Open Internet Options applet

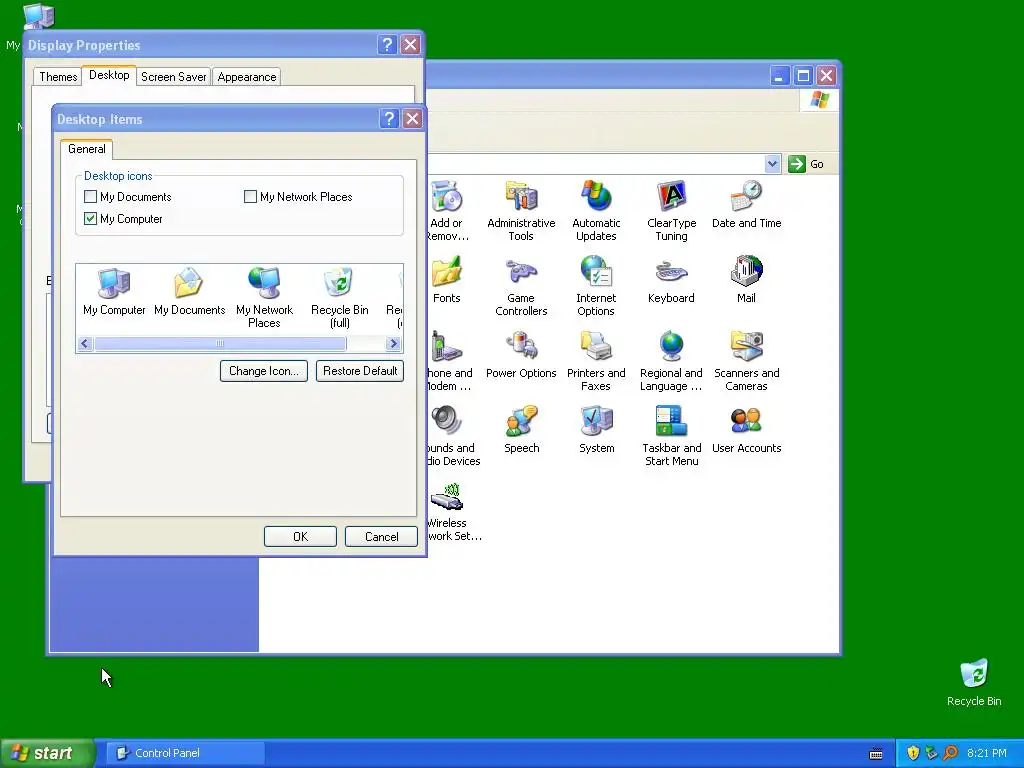596,285
